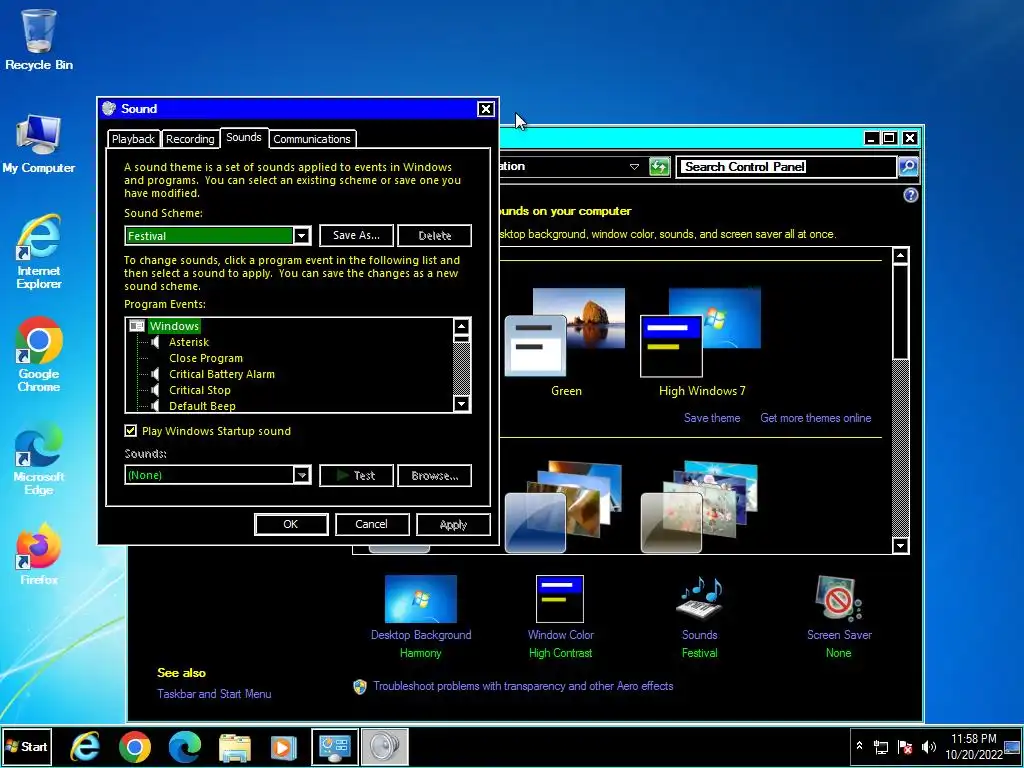The width and height of the screenshot is (1024, 768).
Task: Click the Save theme link
Action: (712, 418)
